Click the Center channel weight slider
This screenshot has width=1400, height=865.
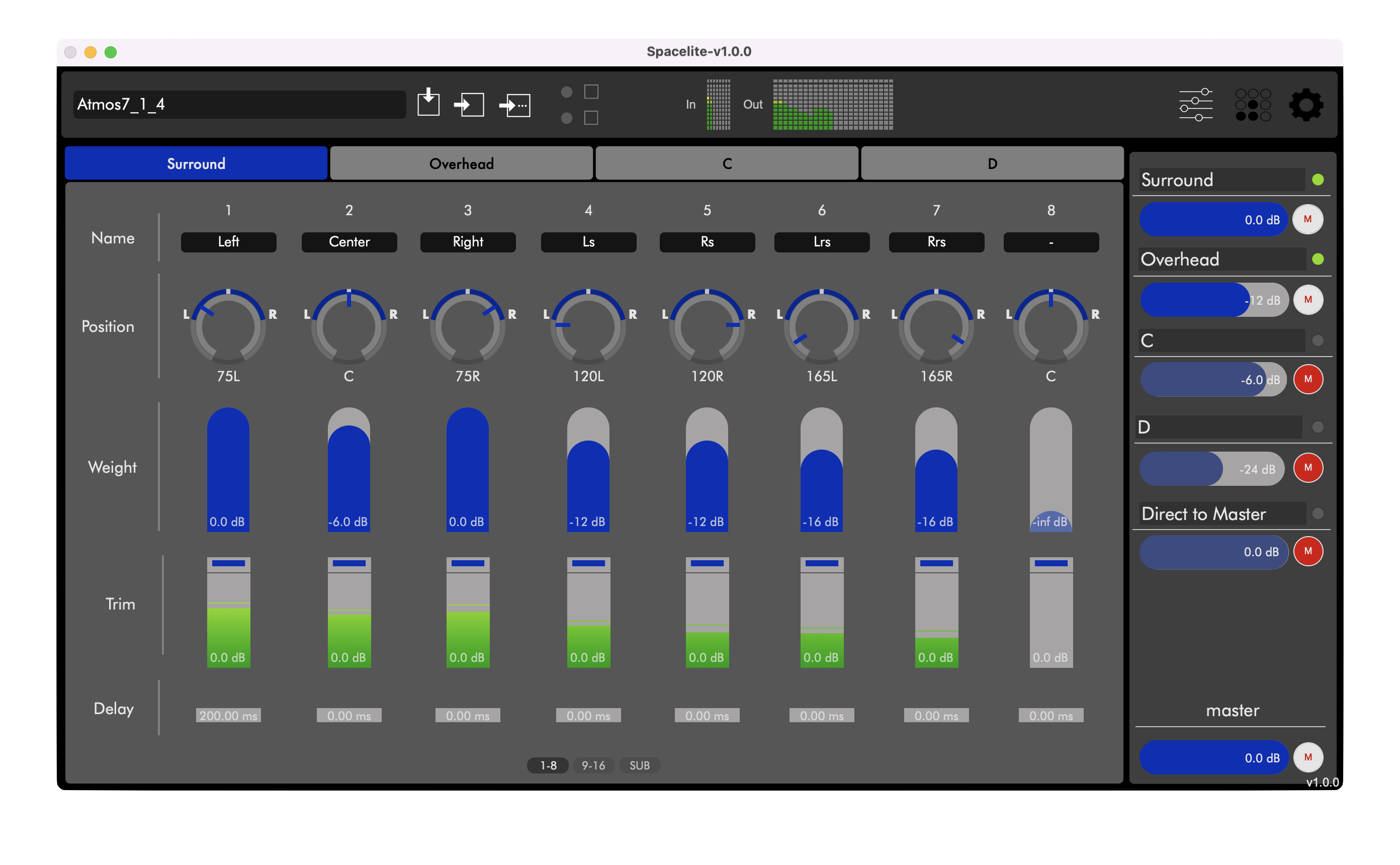point(348,469)
